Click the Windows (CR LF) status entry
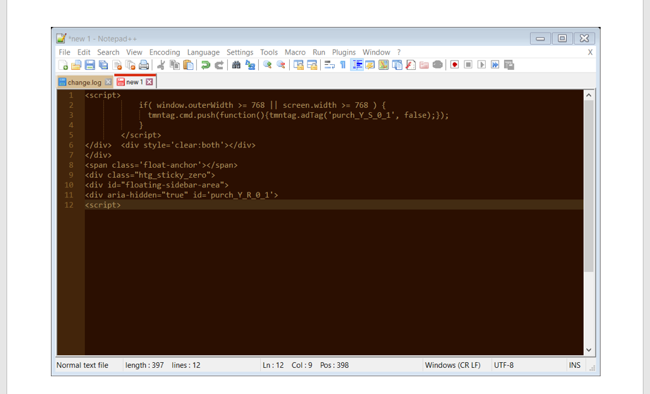 [x=452, y=365]
